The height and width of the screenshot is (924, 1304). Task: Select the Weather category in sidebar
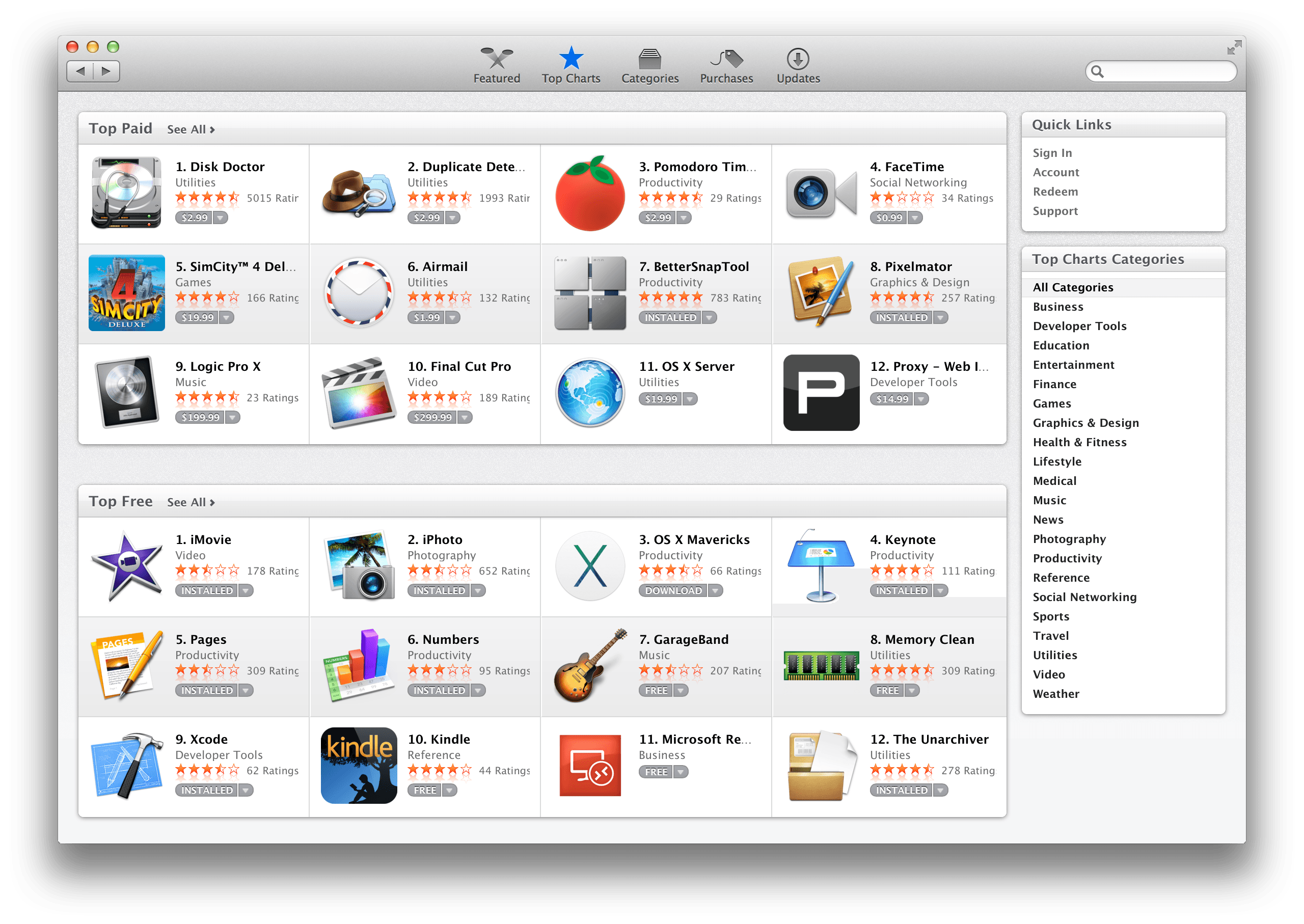click(1056, 694)
